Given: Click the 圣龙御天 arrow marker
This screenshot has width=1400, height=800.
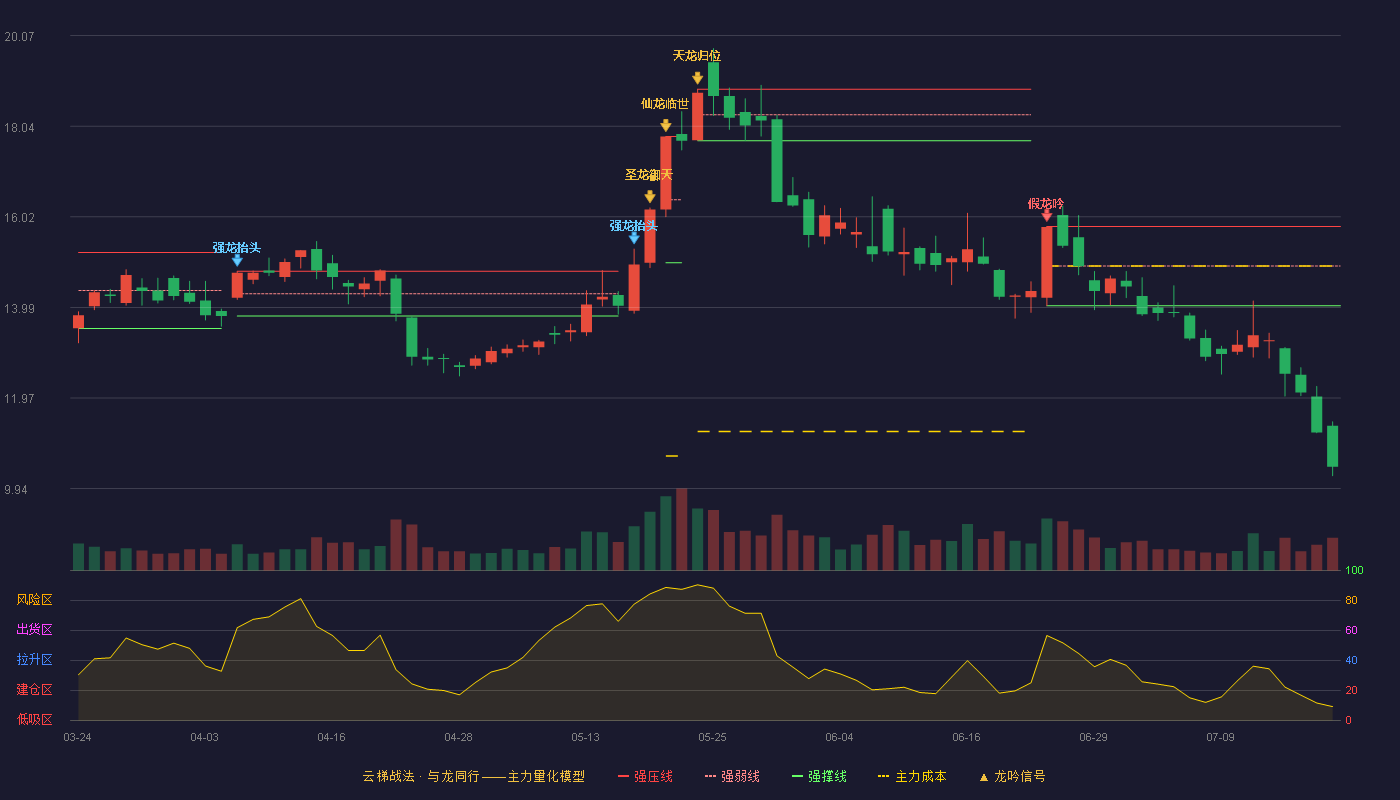Looking at the screenshot, I should (x=650, y=197).
